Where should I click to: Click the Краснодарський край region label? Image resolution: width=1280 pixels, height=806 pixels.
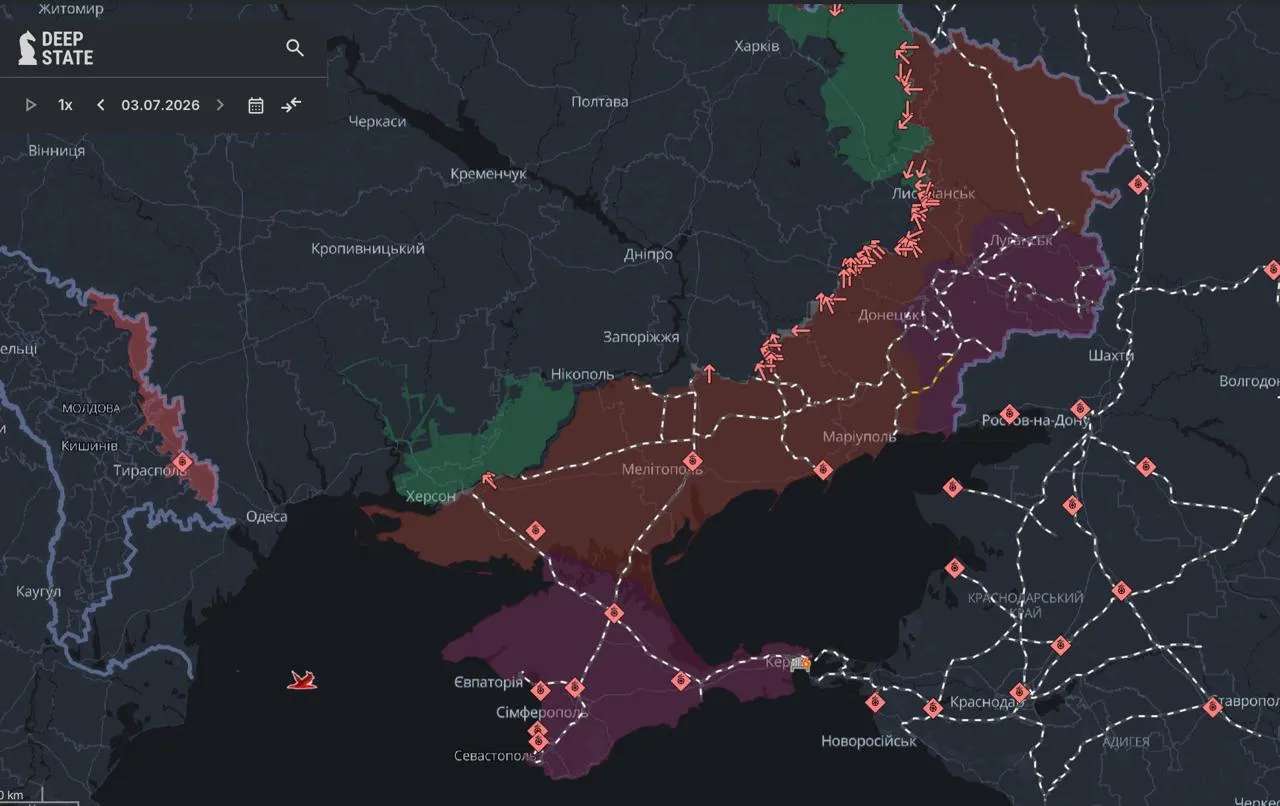coord(1025,605)
